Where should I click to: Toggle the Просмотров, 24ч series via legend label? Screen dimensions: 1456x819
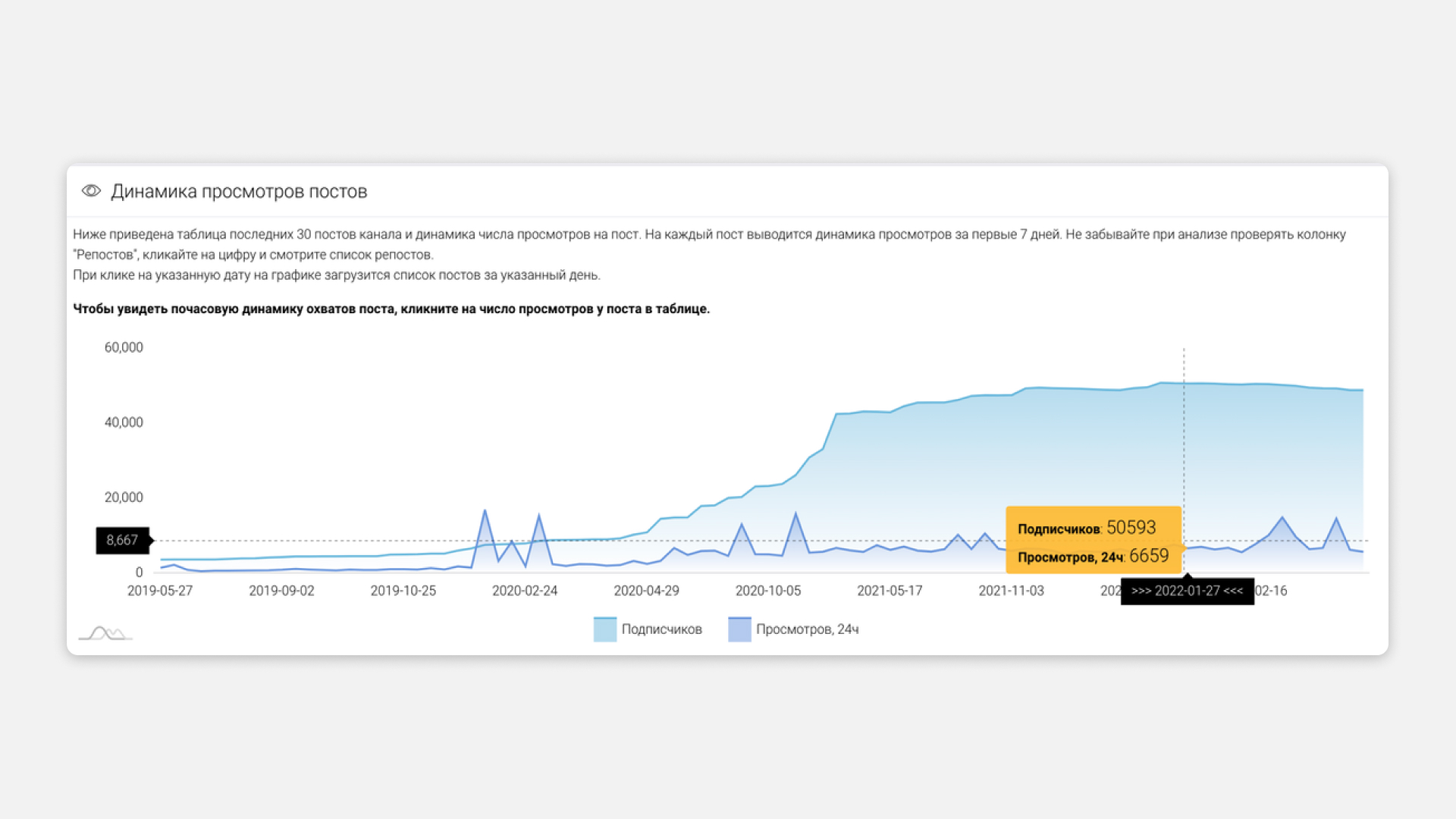pos(807,629)
